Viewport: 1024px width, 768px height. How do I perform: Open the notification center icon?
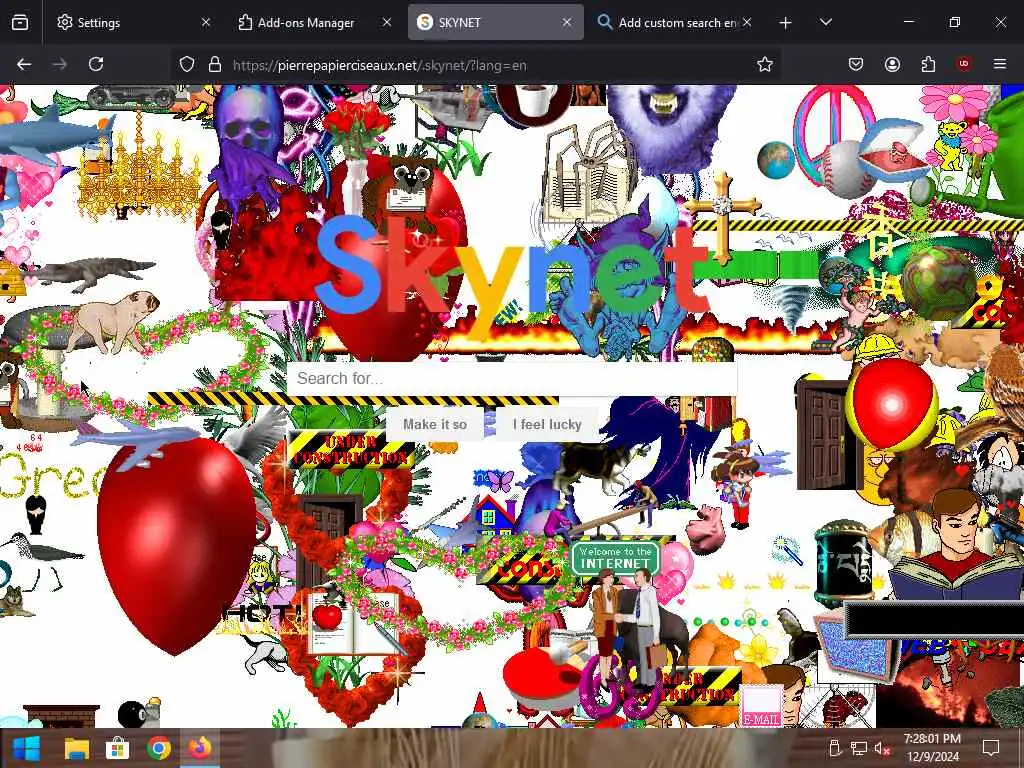click(991, 748)
